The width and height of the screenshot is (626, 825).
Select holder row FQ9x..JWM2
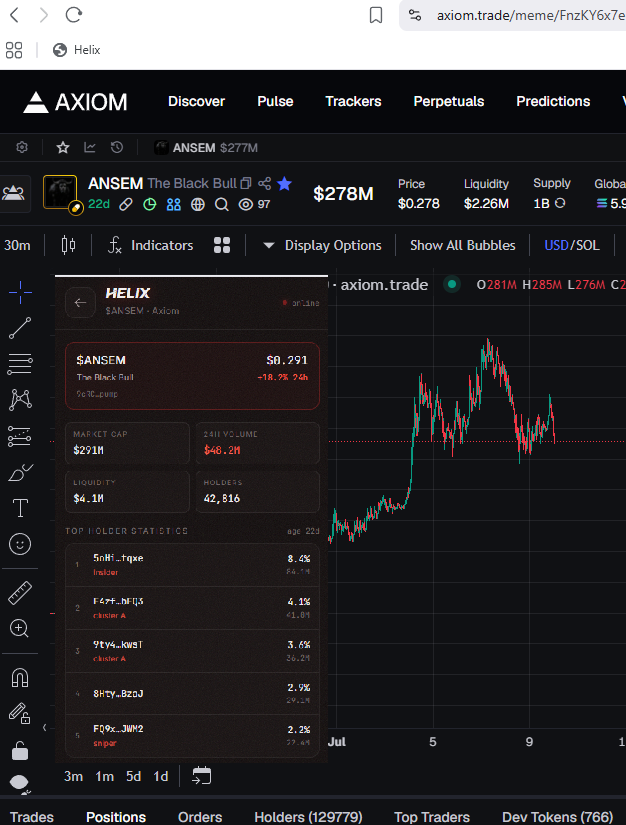tap(192, 736)
